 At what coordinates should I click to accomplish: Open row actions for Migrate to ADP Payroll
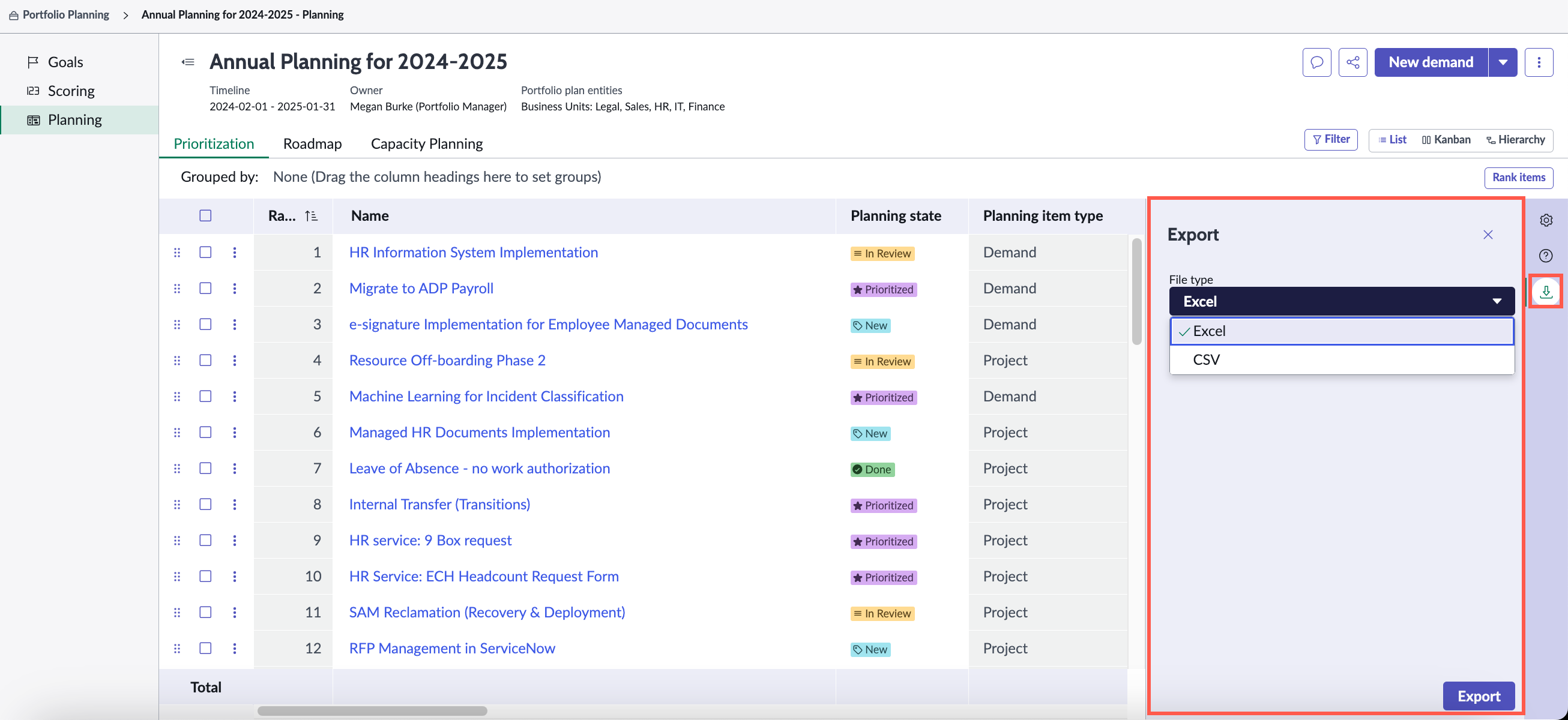(x=234, y=288)
